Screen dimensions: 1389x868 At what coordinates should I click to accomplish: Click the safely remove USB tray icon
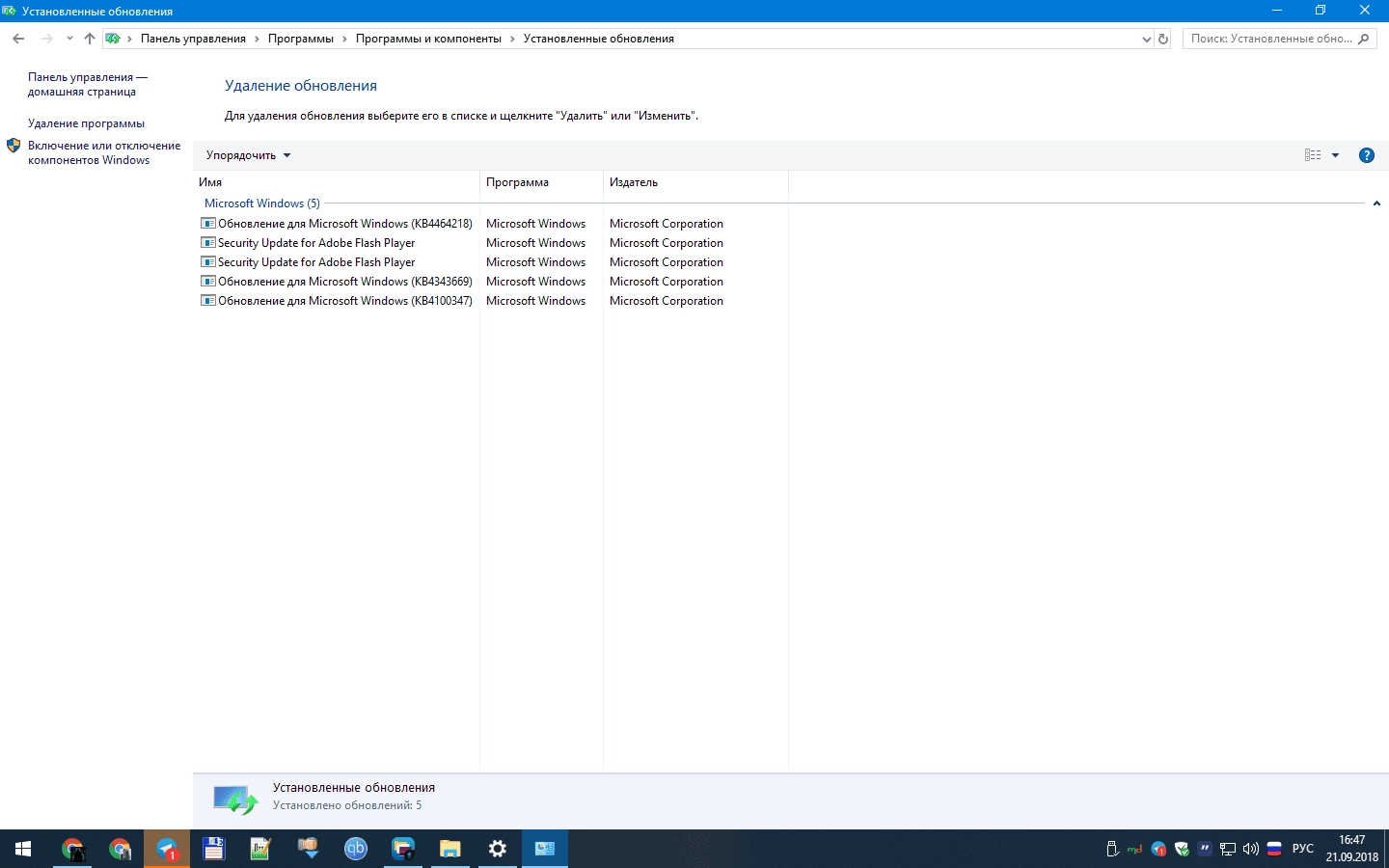click(x=1112, y=850)
